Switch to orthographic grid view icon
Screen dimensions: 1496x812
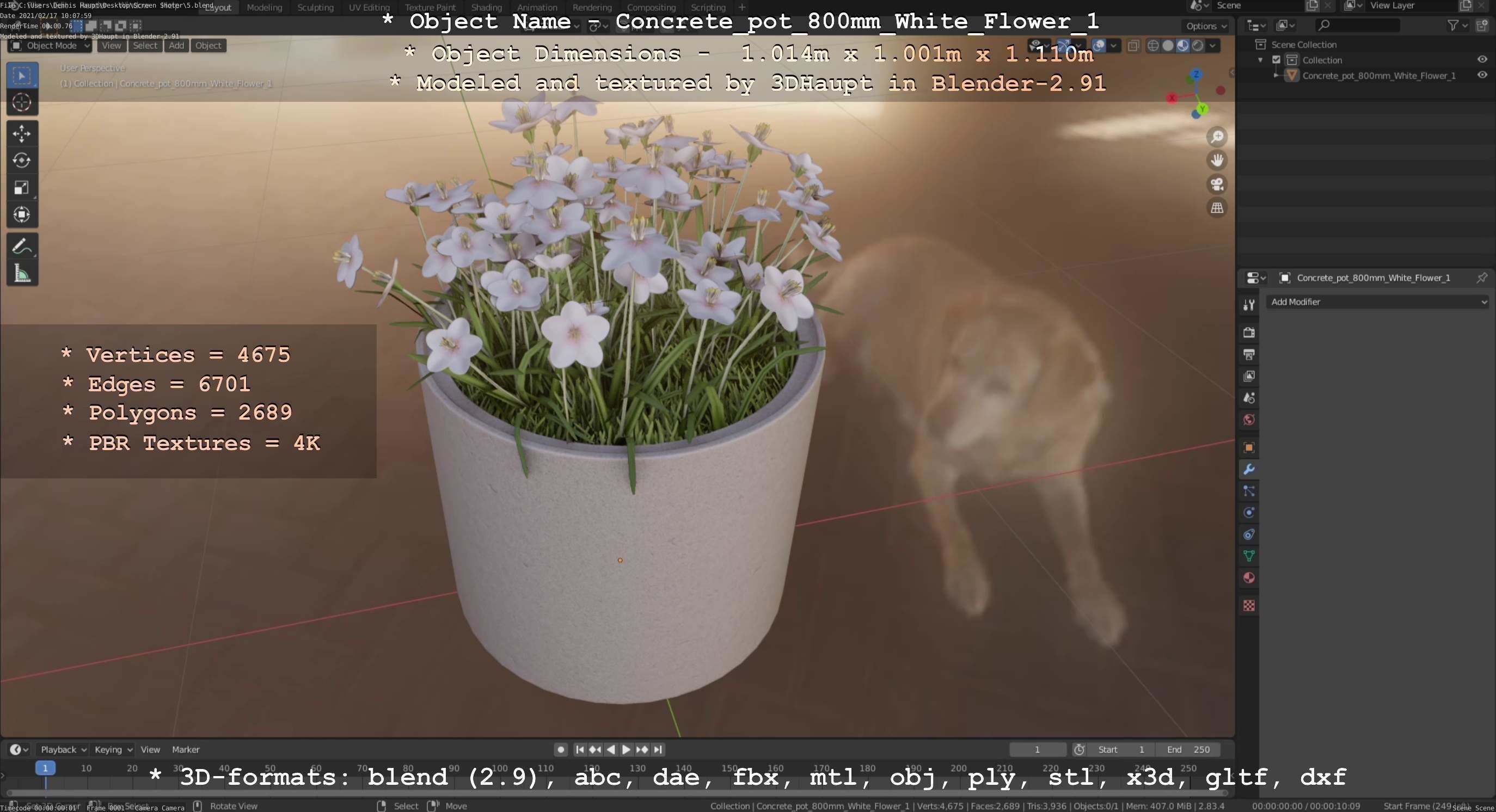click(x=1217, y=208)
